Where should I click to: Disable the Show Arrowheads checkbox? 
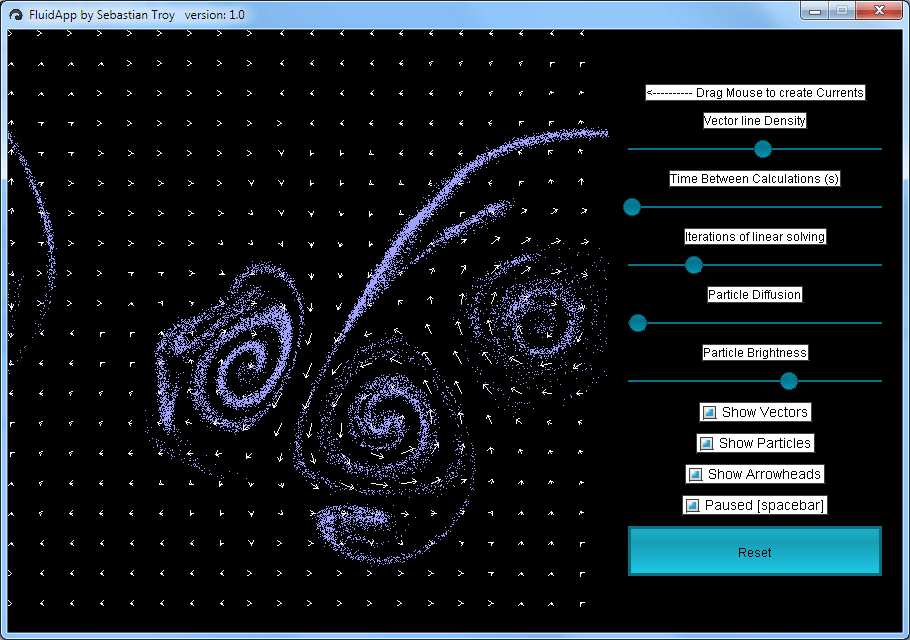pyautogui.click(x=695, y=475)
